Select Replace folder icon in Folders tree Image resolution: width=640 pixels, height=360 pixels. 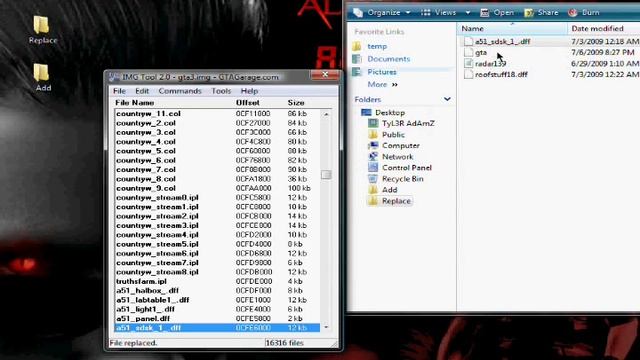(373, 200)
